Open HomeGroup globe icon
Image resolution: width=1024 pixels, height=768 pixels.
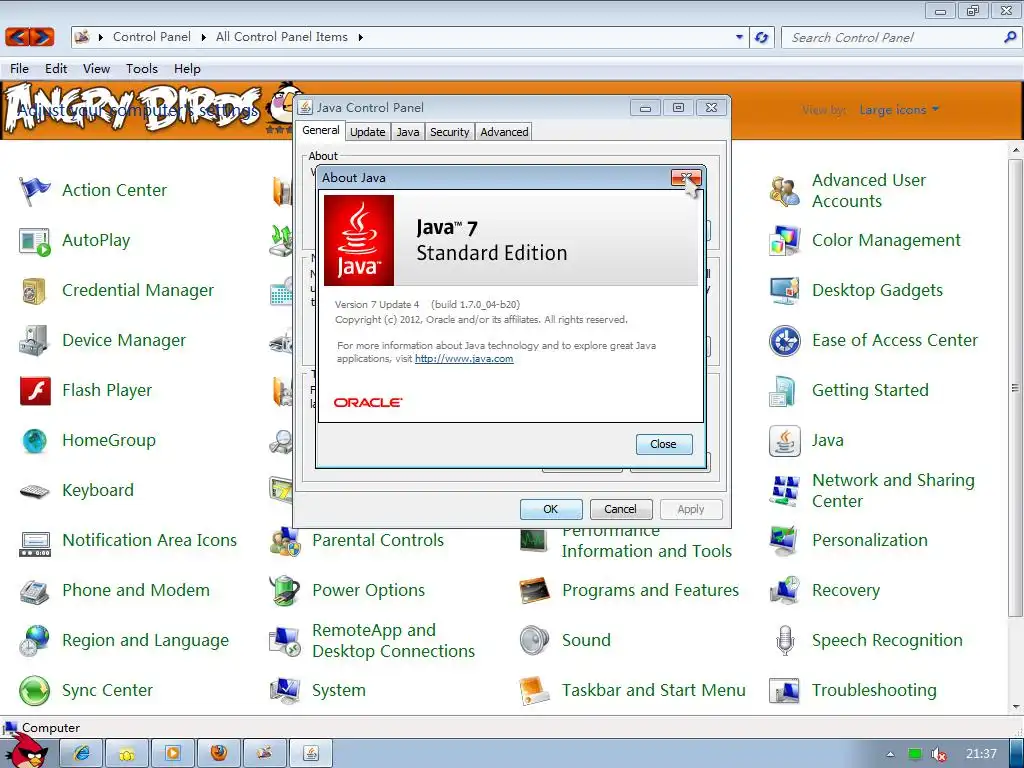click(x=34, y=441)
